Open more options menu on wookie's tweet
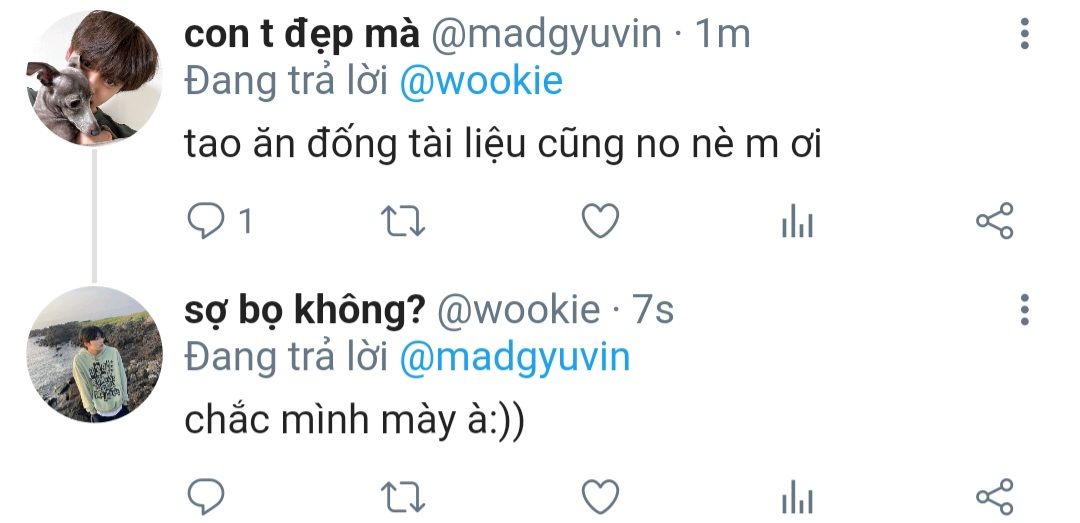The width and height of the screenshot is (1080, 523). tap(1024, 309)
